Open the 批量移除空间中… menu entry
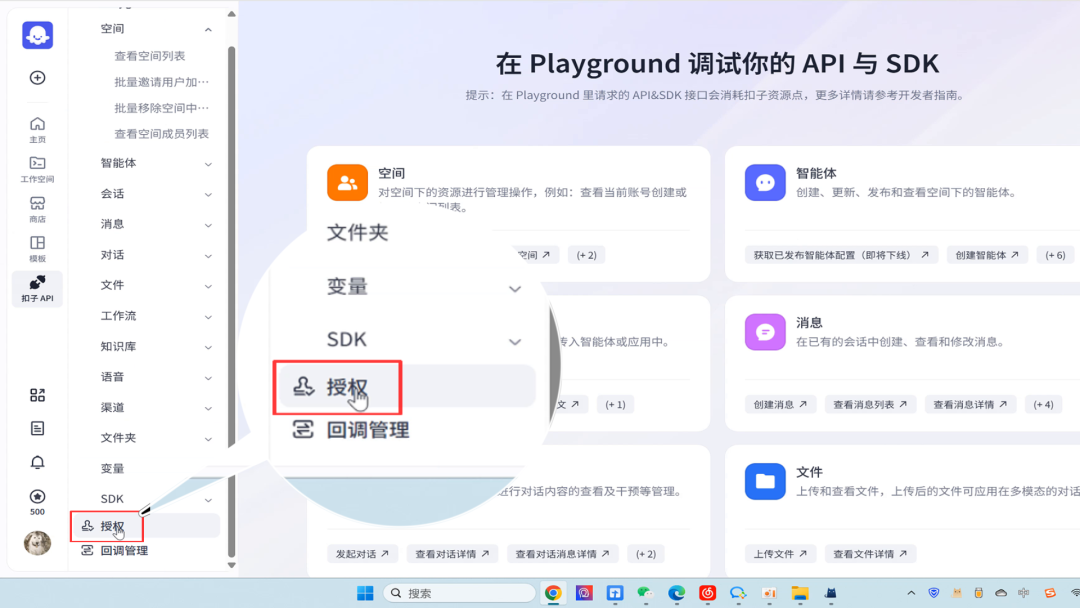This screenshot has width=1080, height=608. (162, 108)
